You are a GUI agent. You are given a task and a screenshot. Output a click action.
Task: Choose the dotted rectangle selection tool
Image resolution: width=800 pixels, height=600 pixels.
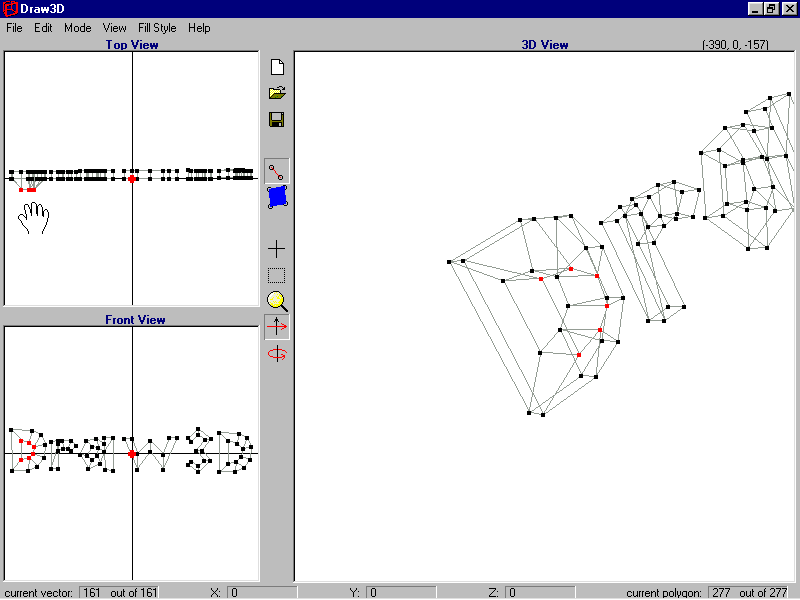[x=277, y=276]
